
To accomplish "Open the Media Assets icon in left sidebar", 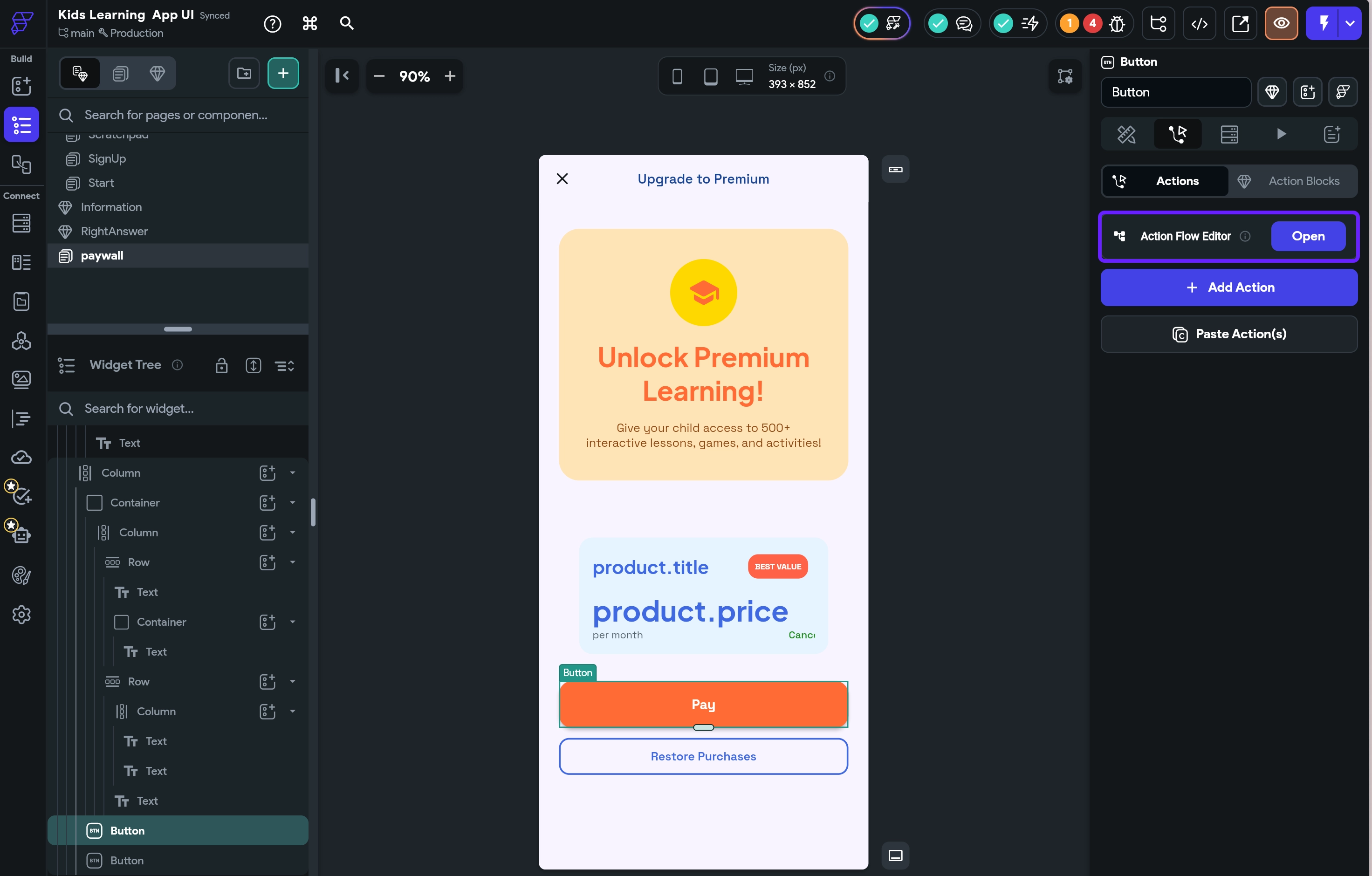I will pyautogui.click(x=21, y=379).
